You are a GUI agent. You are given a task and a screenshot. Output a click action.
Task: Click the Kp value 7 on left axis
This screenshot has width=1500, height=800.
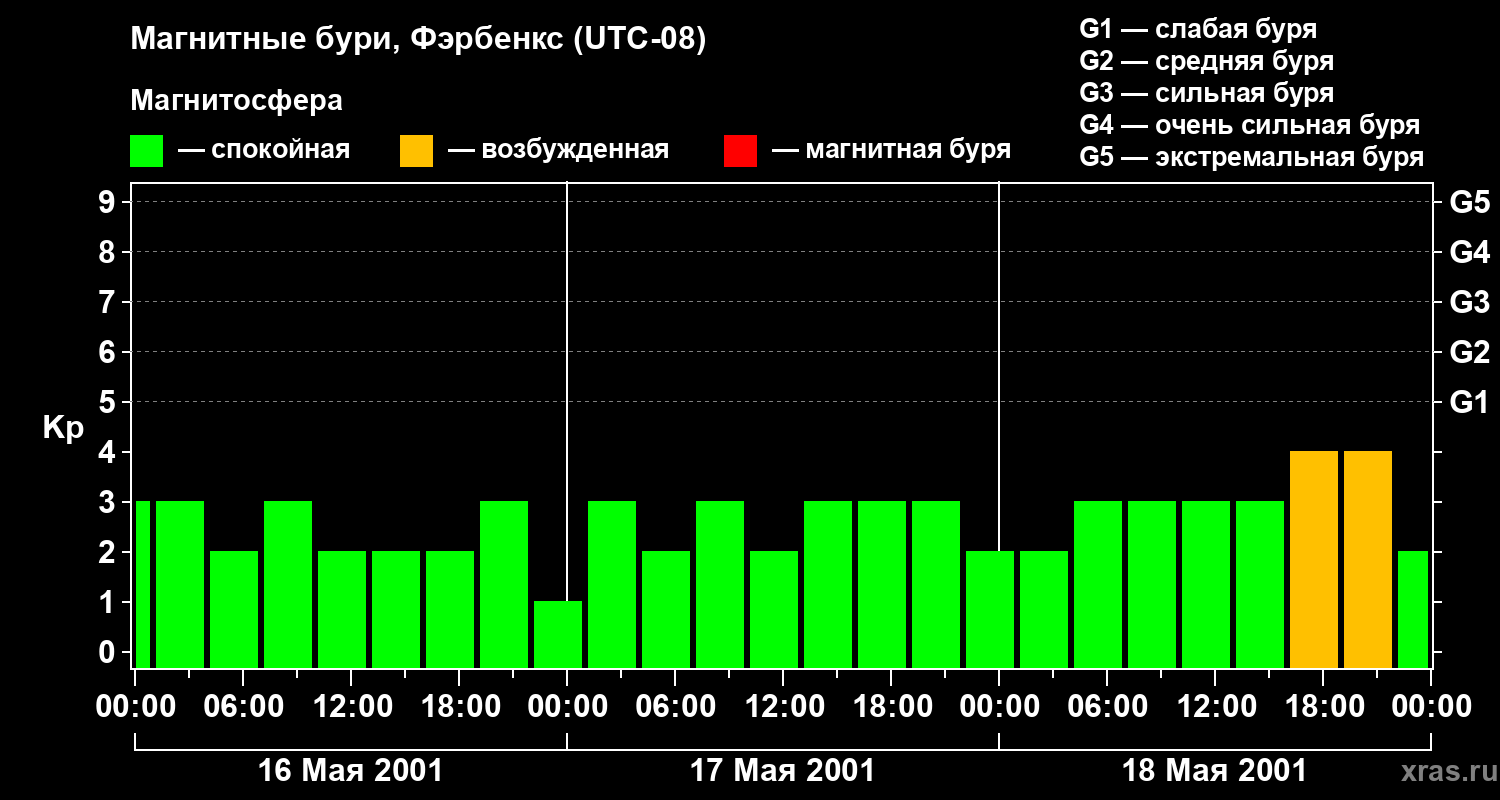click(x=109, y=303)
